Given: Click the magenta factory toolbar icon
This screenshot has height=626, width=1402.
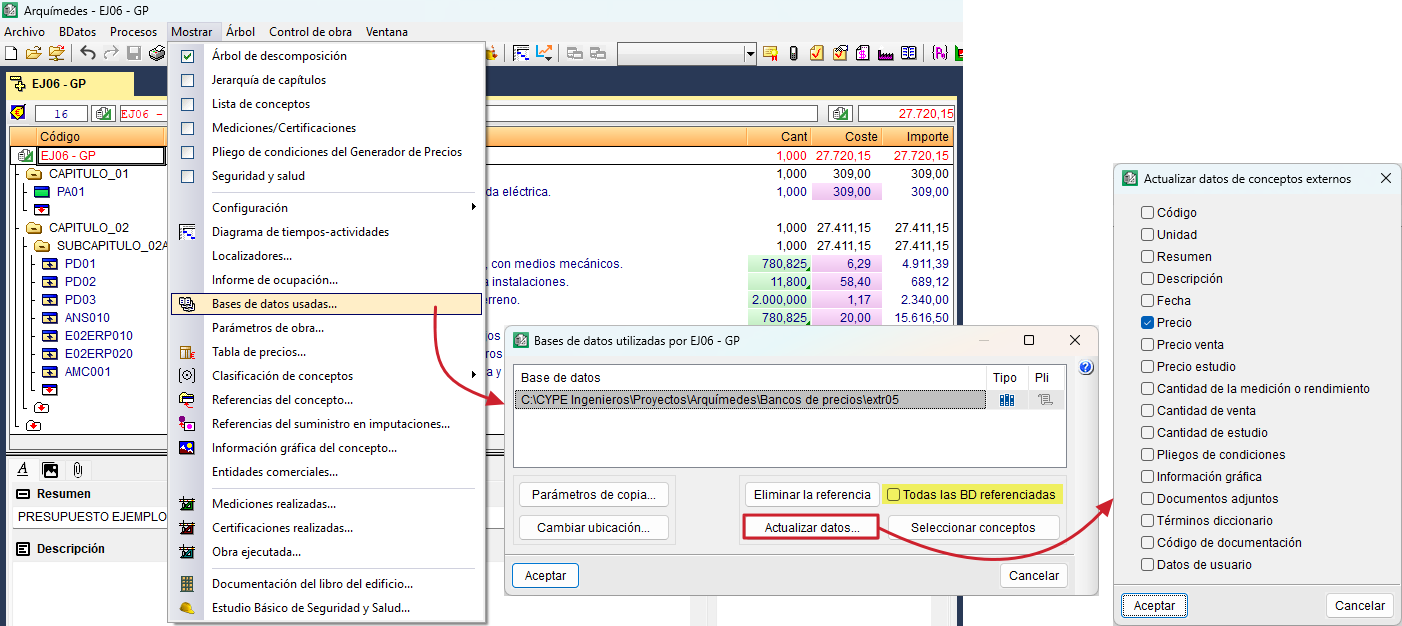Looking at the screenshot, I should (885, 53).
